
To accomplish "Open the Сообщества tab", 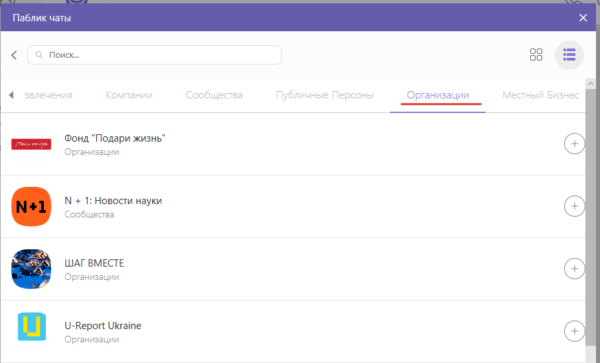I will coord(214,95).
